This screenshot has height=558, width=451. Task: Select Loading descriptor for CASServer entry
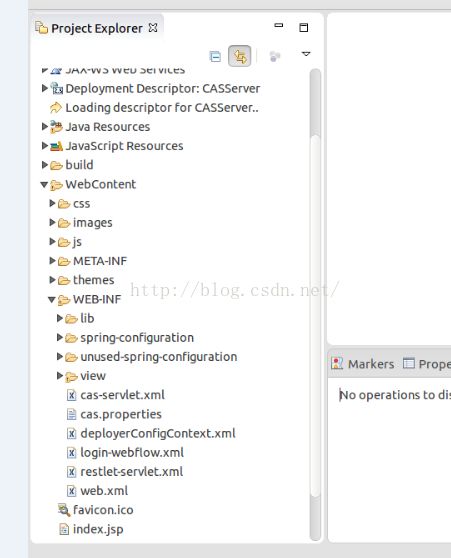(162, 107)
